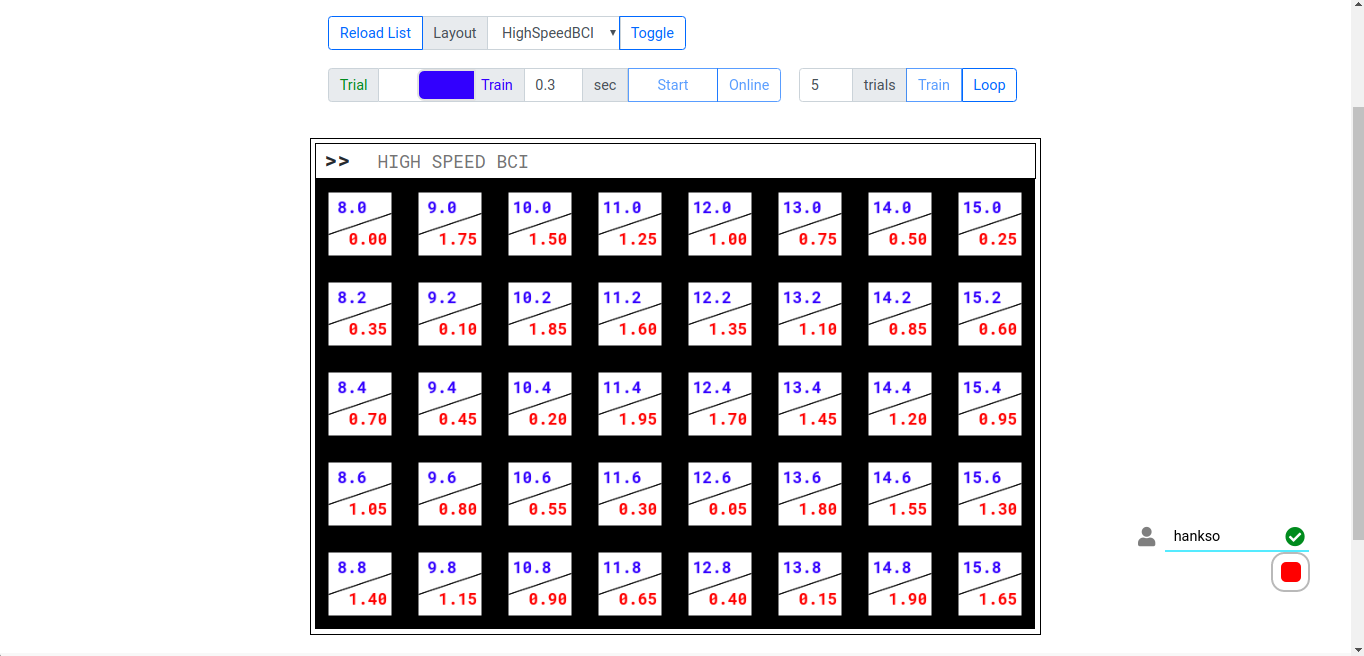The image size is (1364, 656).
Task: Enable Loop mode
Action: tap(989, 85)
